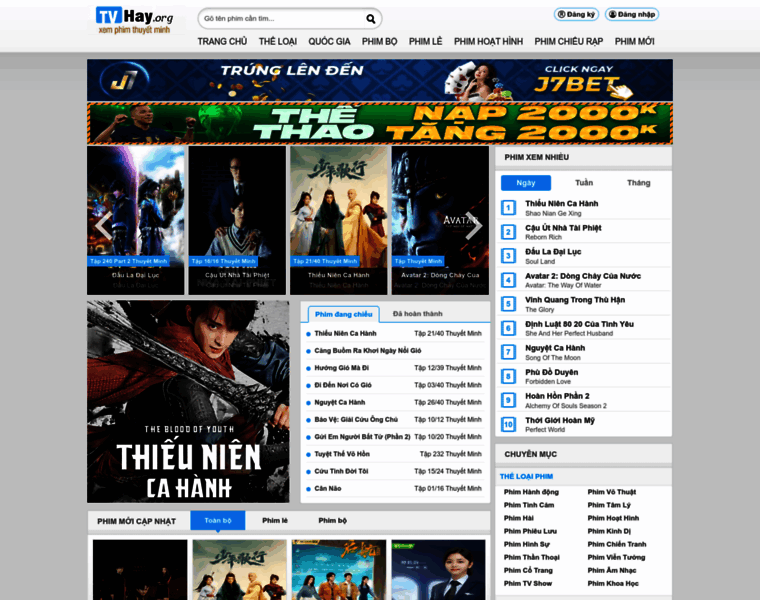
Task: Click the Đăng ký register button
Action: pyautogui.click(x=576, y=15)
